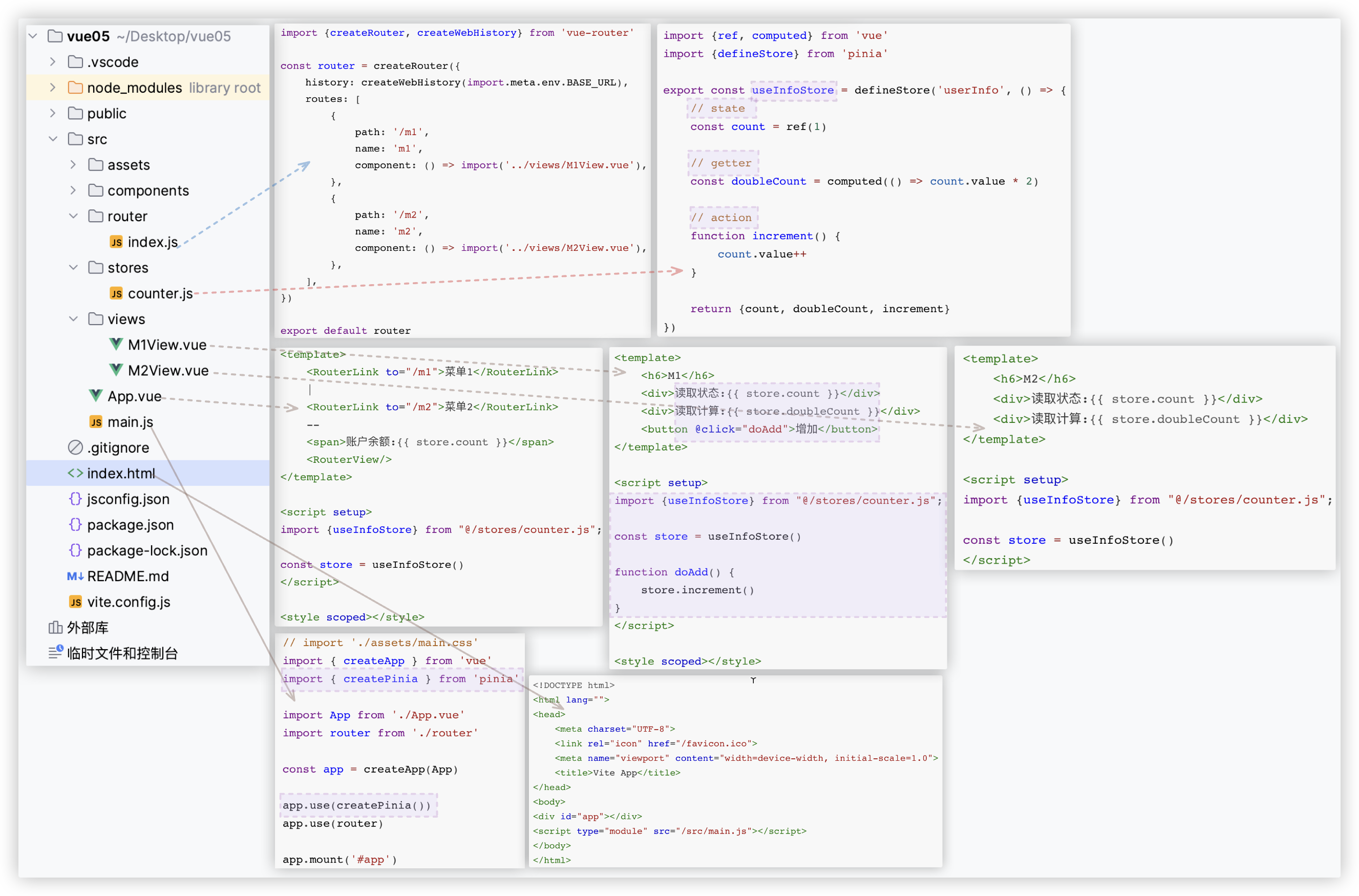Screen dimensions: 1359x896
Task: Collapse the stores folder
Action: pos(73,267)
